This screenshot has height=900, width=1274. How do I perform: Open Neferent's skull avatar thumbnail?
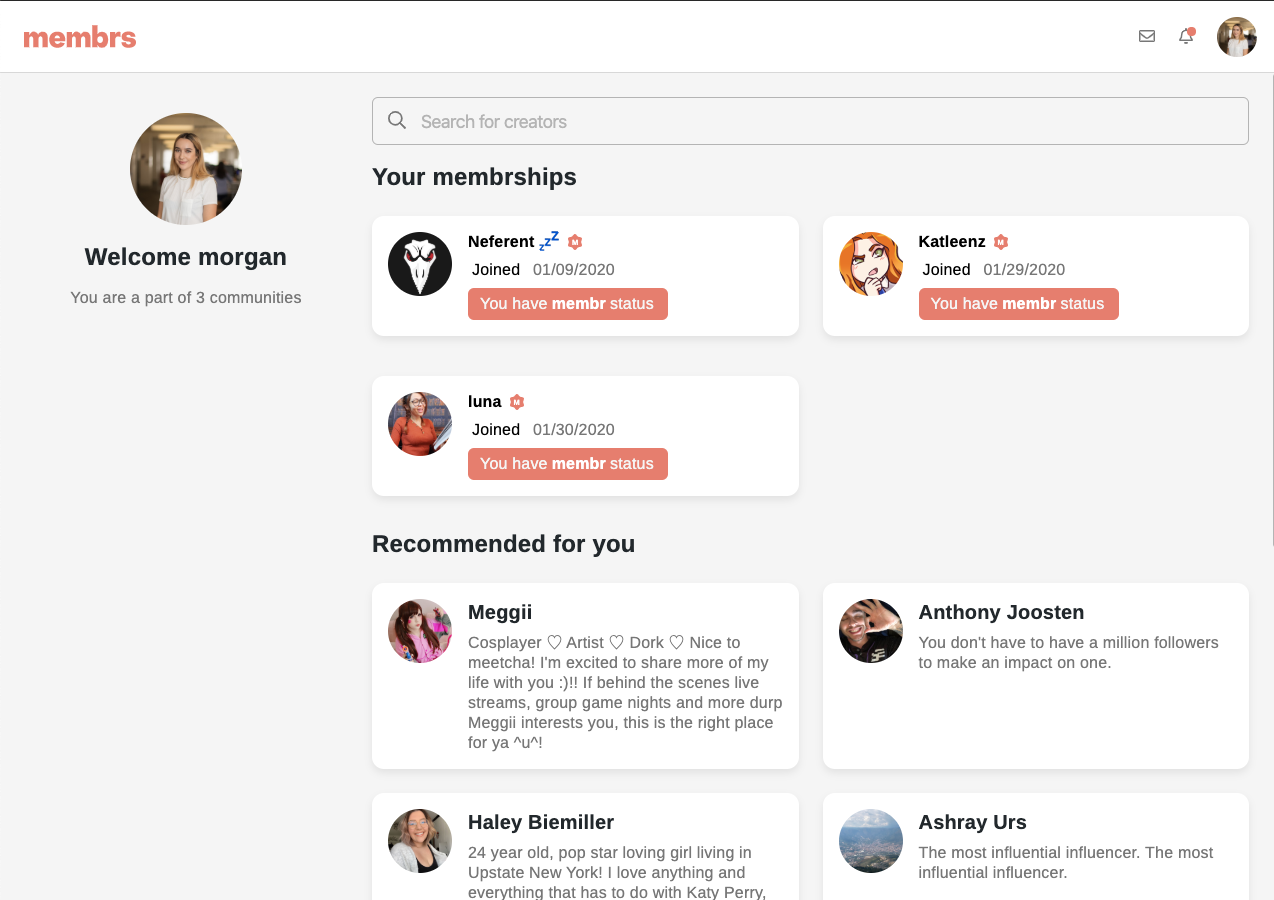point(420,264)
